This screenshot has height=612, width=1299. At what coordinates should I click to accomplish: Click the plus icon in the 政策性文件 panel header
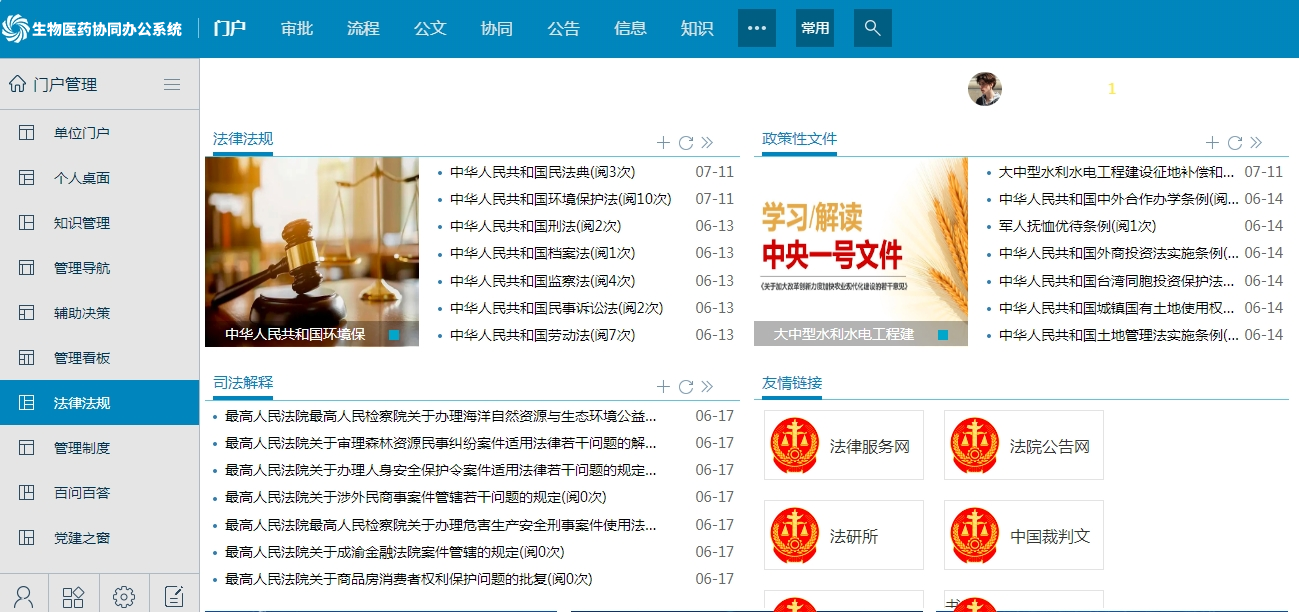(x=1212, y=143)
